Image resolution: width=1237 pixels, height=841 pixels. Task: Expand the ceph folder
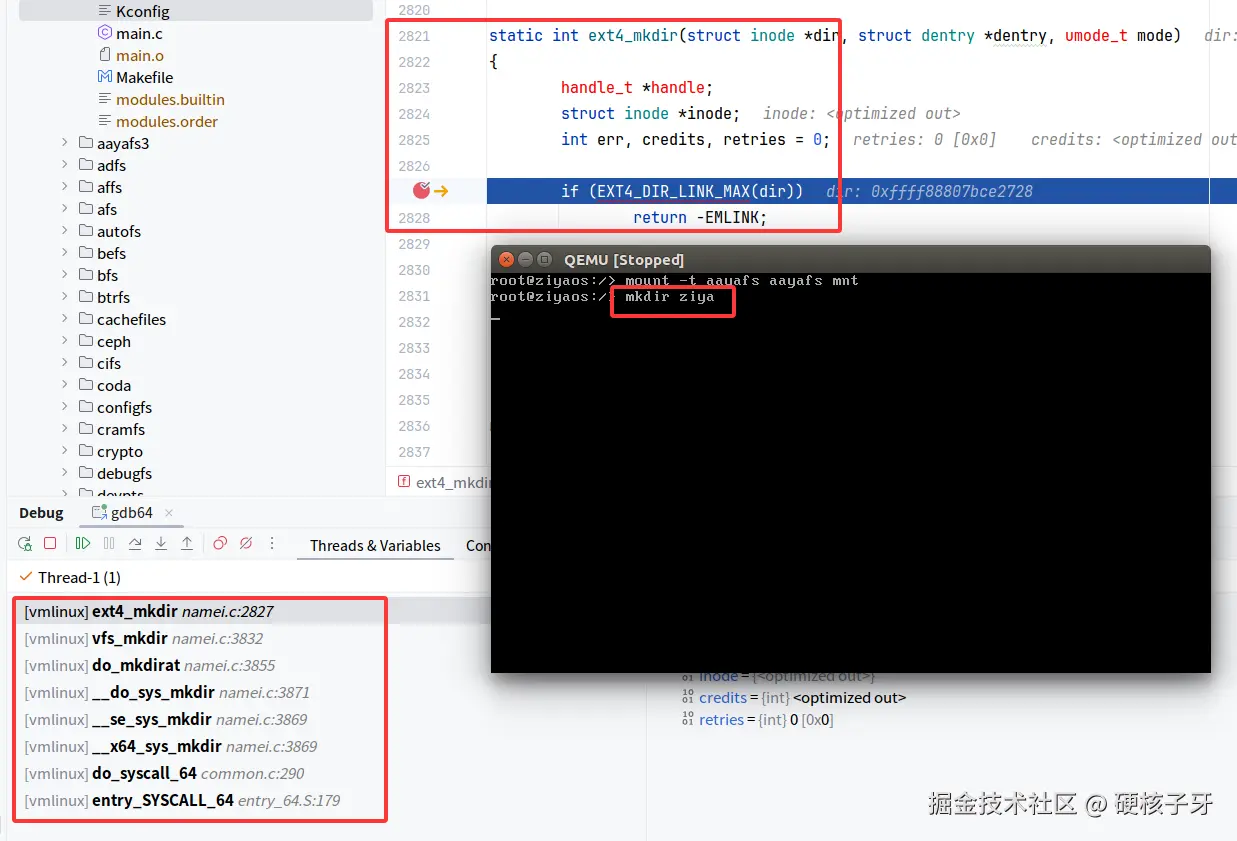(x=66, y=341)
